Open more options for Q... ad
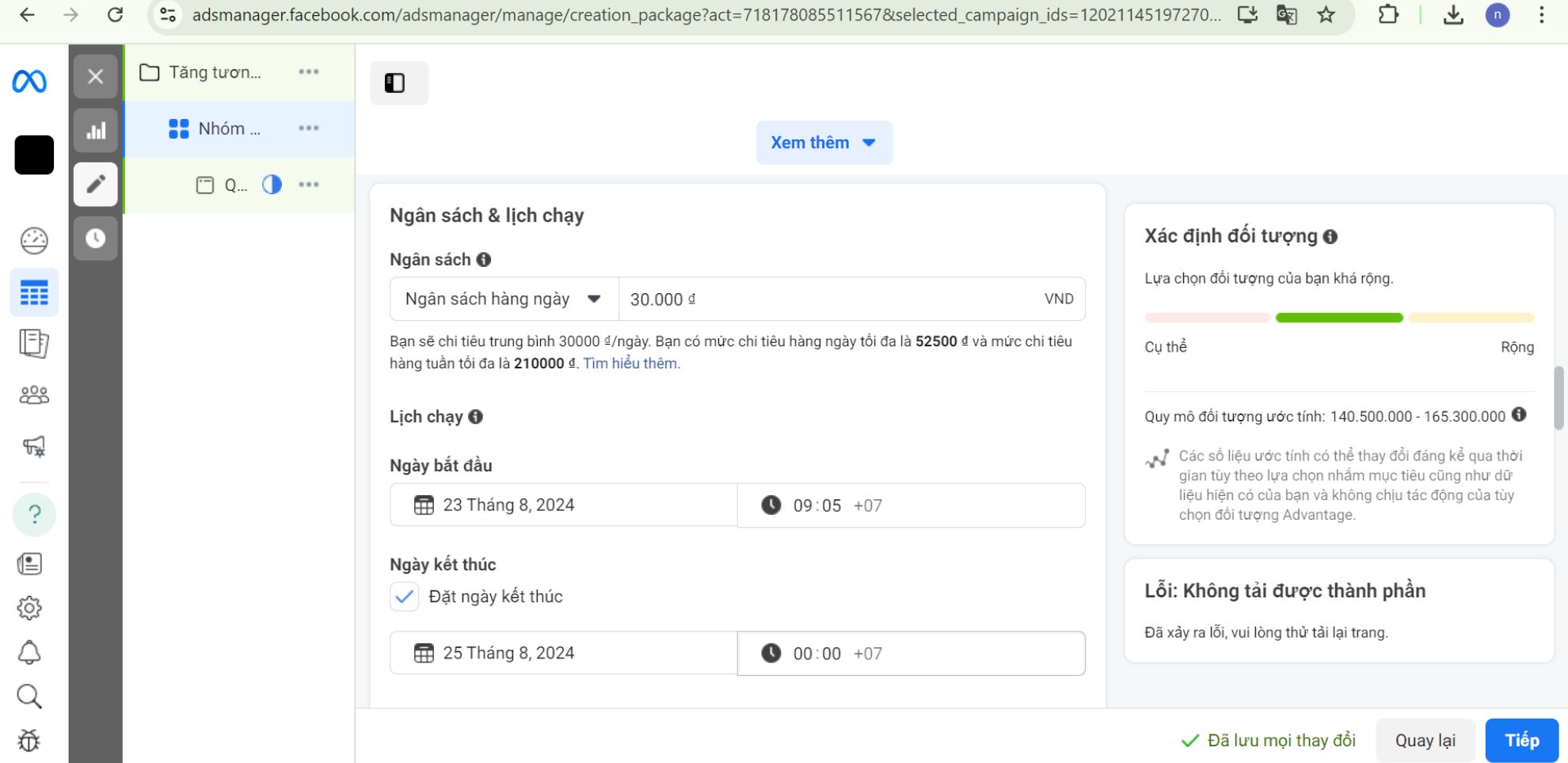Screen dimensions: 1568x763 pyautogui.click(x=309, y=185)
